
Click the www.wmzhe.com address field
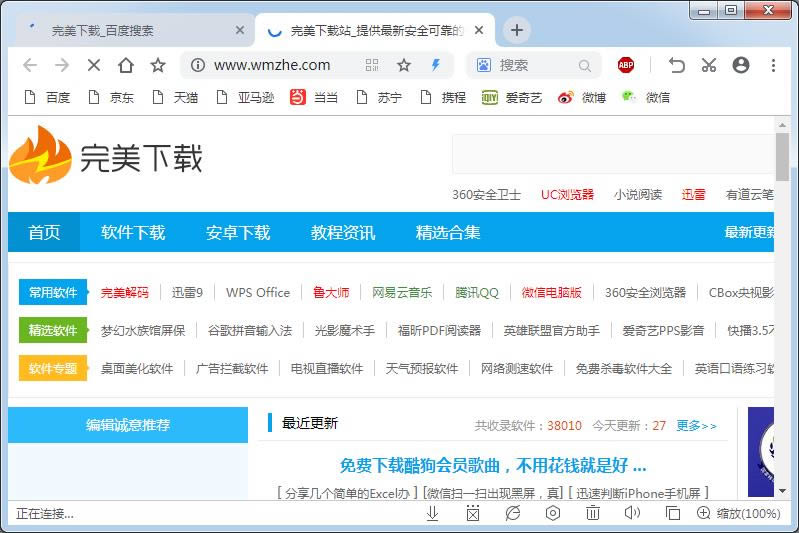(272, 65)
